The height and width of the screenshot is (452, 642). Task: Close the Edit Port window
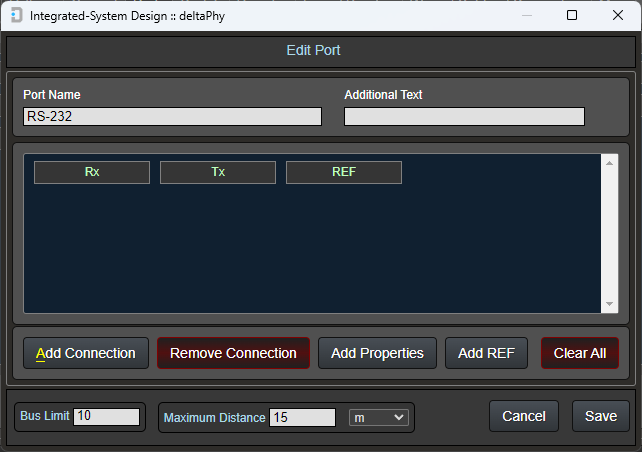coord(618,16)
